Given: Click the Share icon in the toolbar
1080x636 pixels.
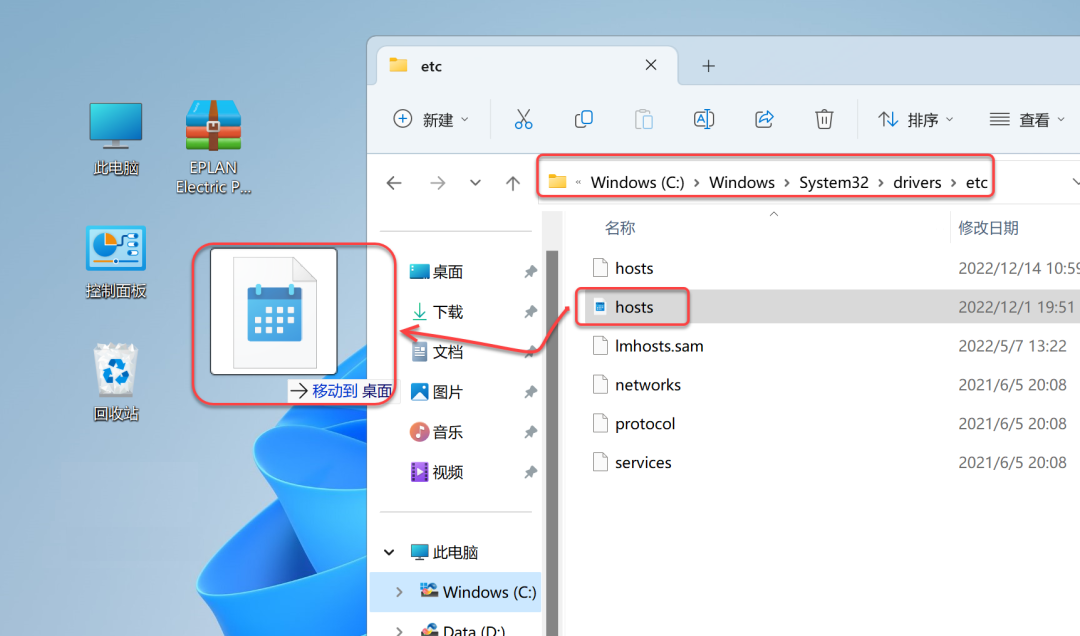Looking at the screenshot, I should (764, 118).
